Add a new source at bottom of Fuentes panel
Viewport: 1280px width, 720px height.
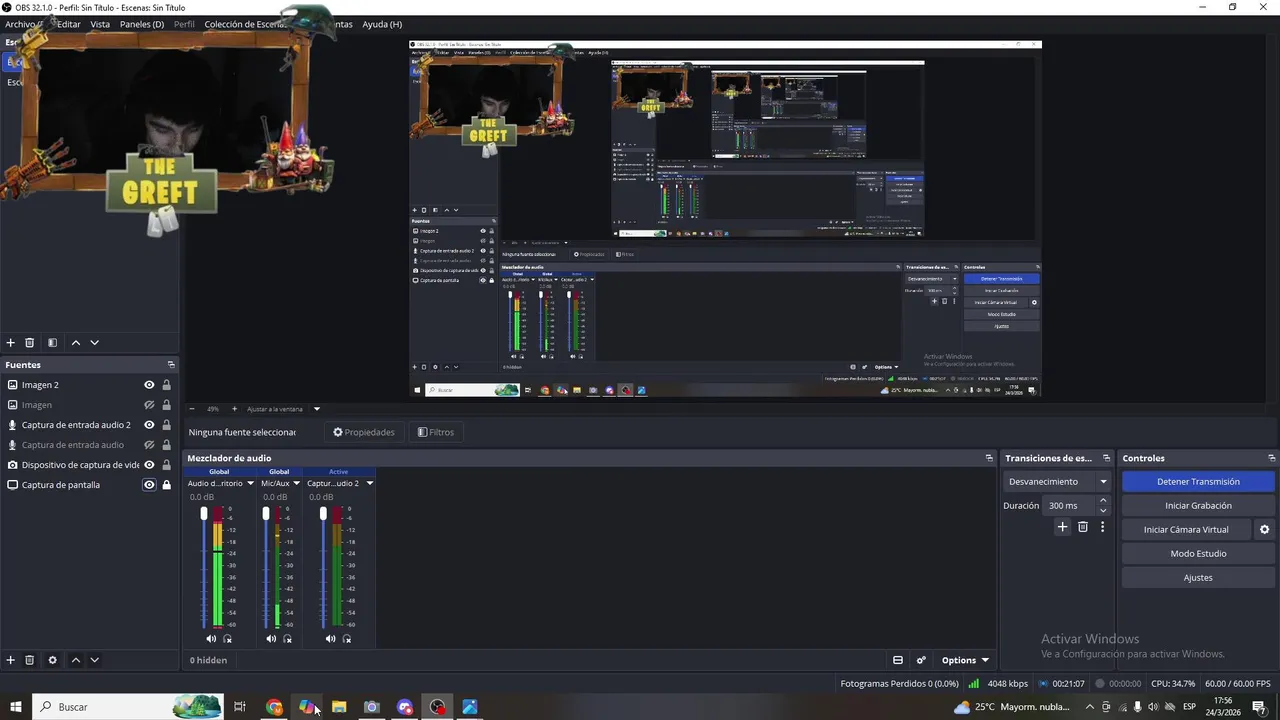click(x=11, y=660)
